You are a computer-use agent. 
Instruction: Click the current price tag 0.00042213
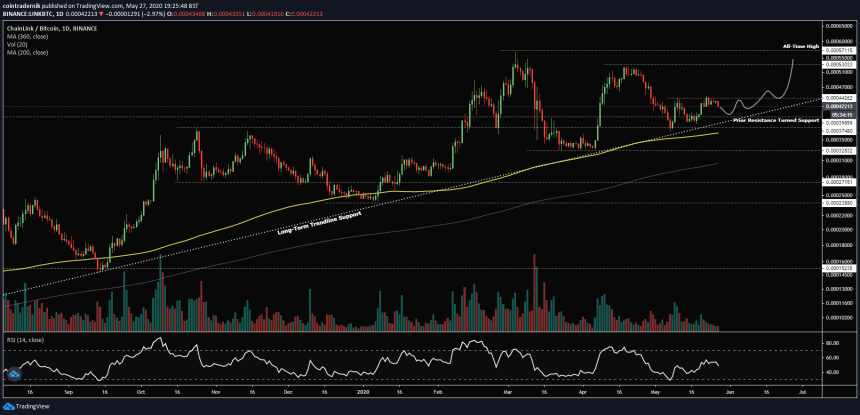coord(838,106)
